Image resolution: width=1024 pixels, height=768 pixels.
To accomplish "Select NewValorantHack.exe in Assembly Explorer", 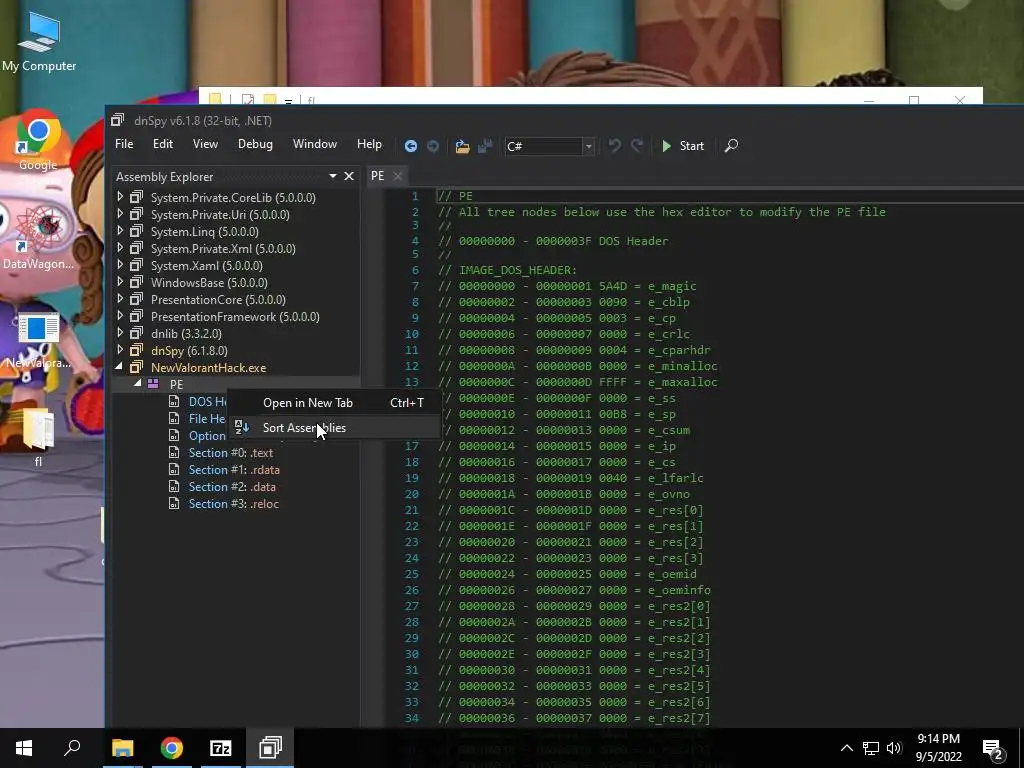I will click(208, 368).
